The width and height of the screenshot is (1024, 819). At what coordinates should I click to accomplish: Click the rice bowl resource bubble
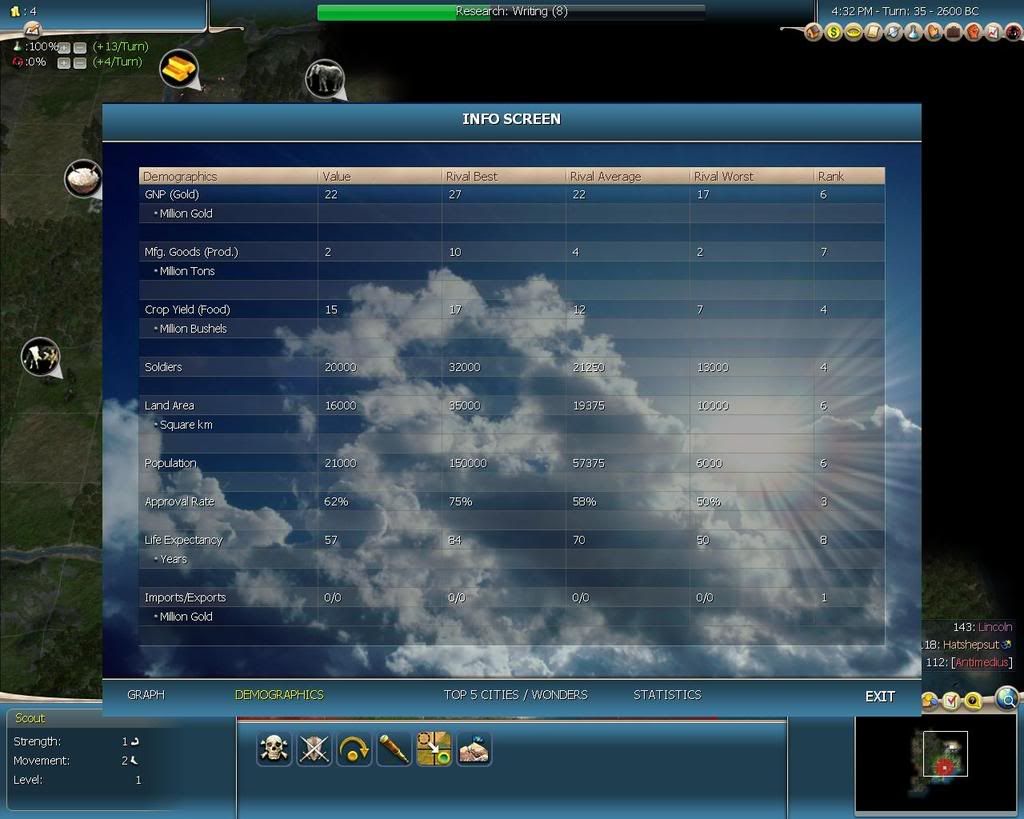pos(83,178)
